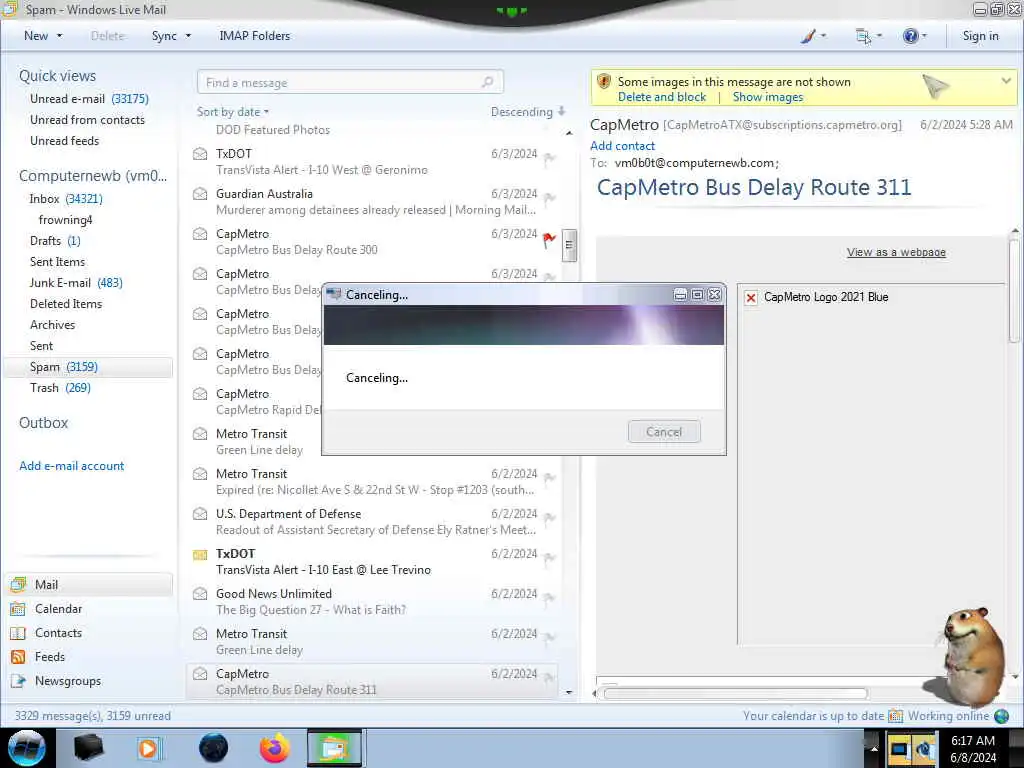Select Sign in on the toolbar
Viewport: 1024px width, 768px height.
980,36
